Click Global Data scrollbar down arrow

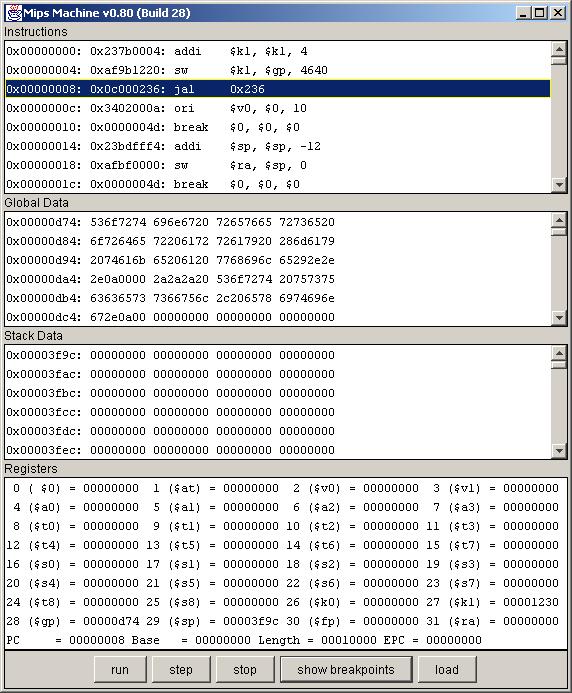[559, 317]
